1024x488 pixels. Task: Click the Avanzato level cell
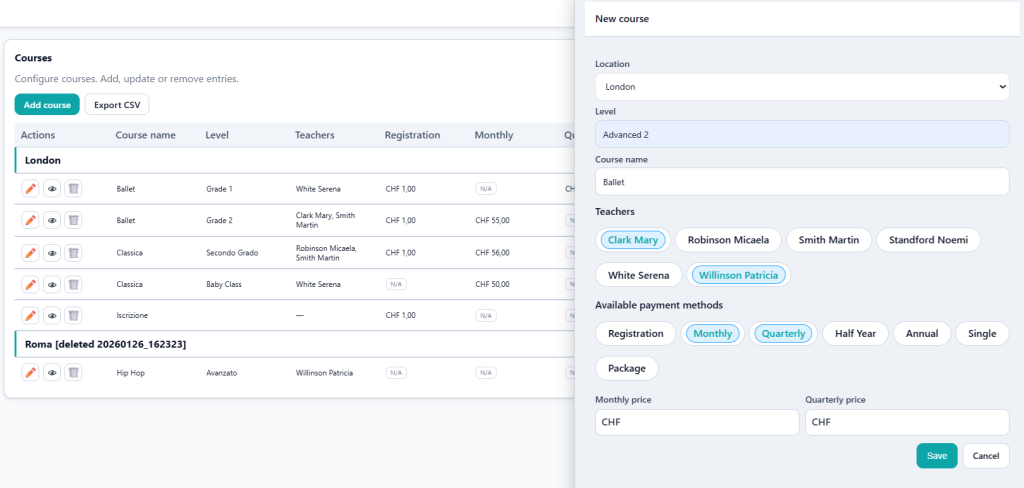coord(221,373)
